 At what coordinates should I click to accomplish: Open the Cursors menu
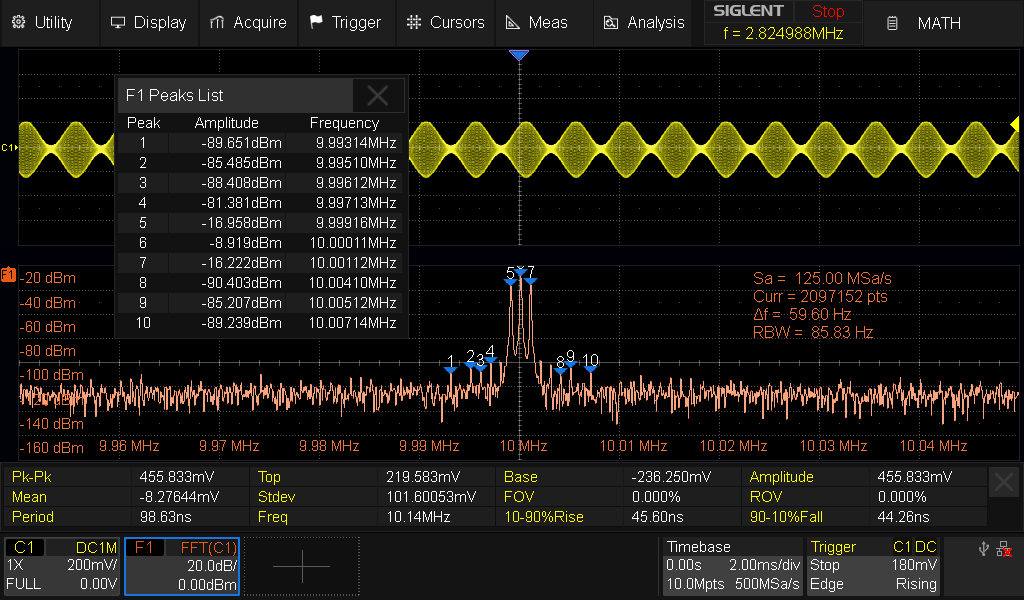point(446,22)
